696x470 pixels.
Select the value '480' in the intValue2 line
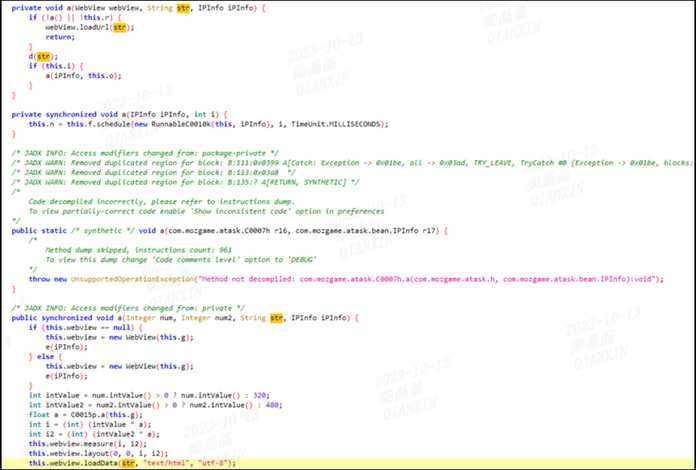pos(272,405)
